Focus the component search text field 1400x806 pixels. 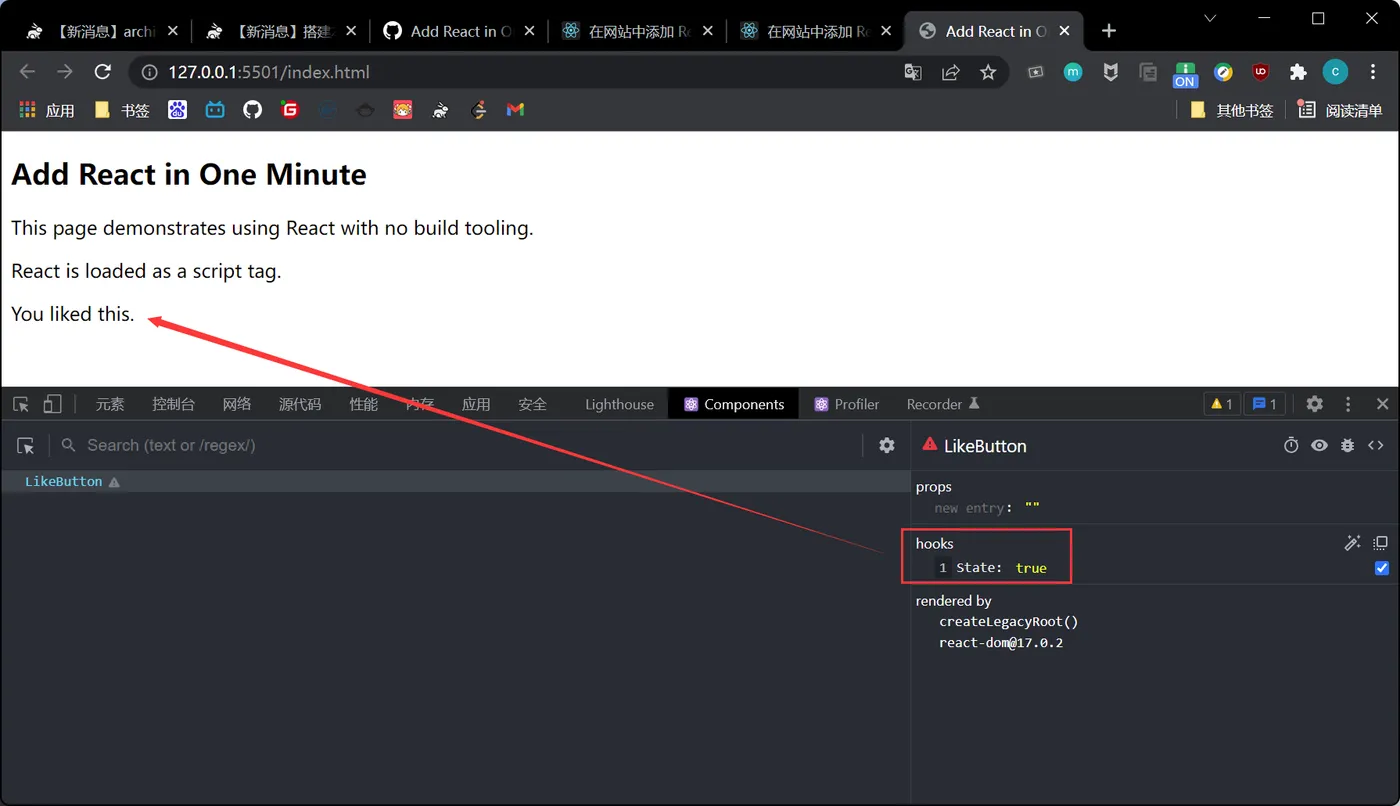(460, 445)
